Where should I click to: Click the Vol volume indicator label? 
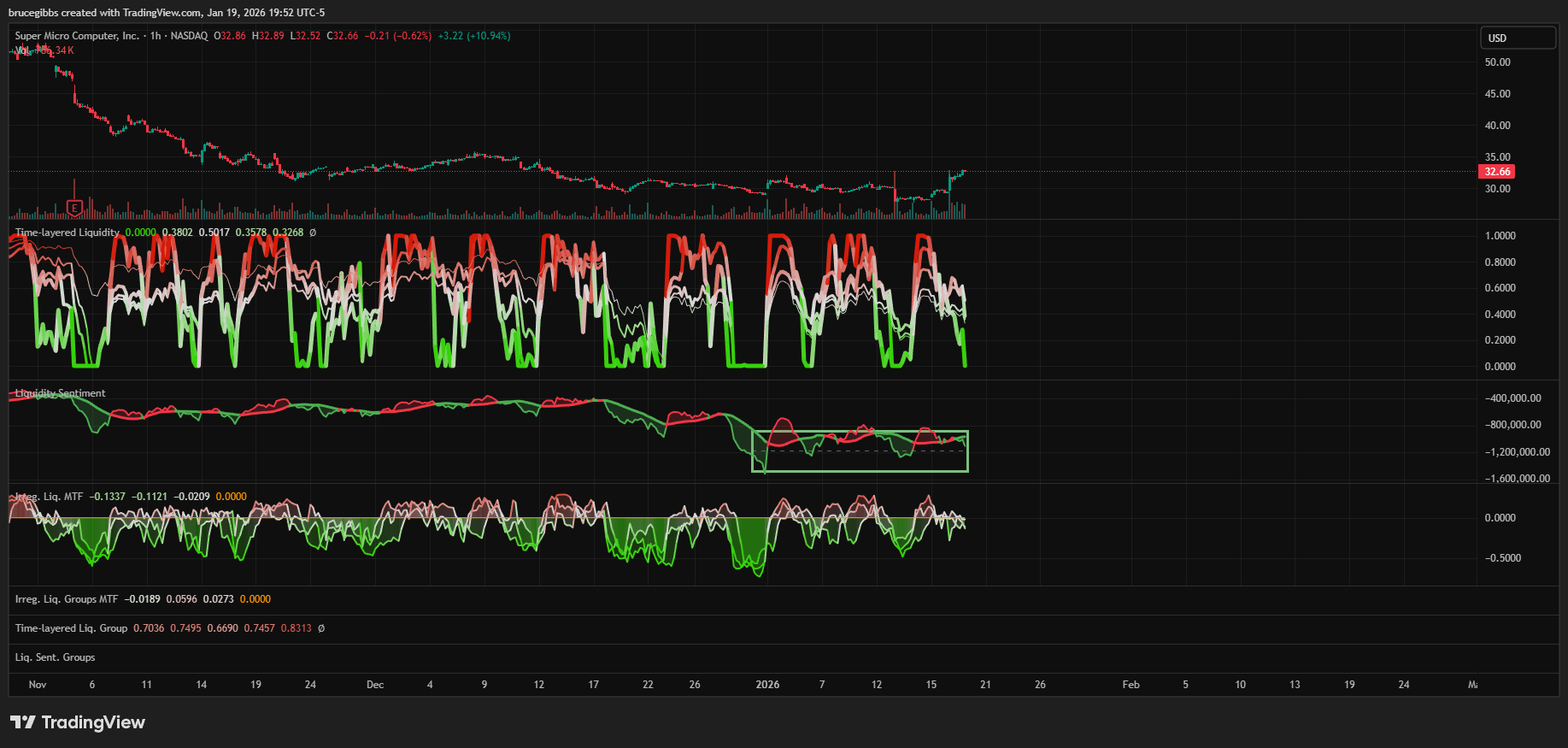coord(21,50)
